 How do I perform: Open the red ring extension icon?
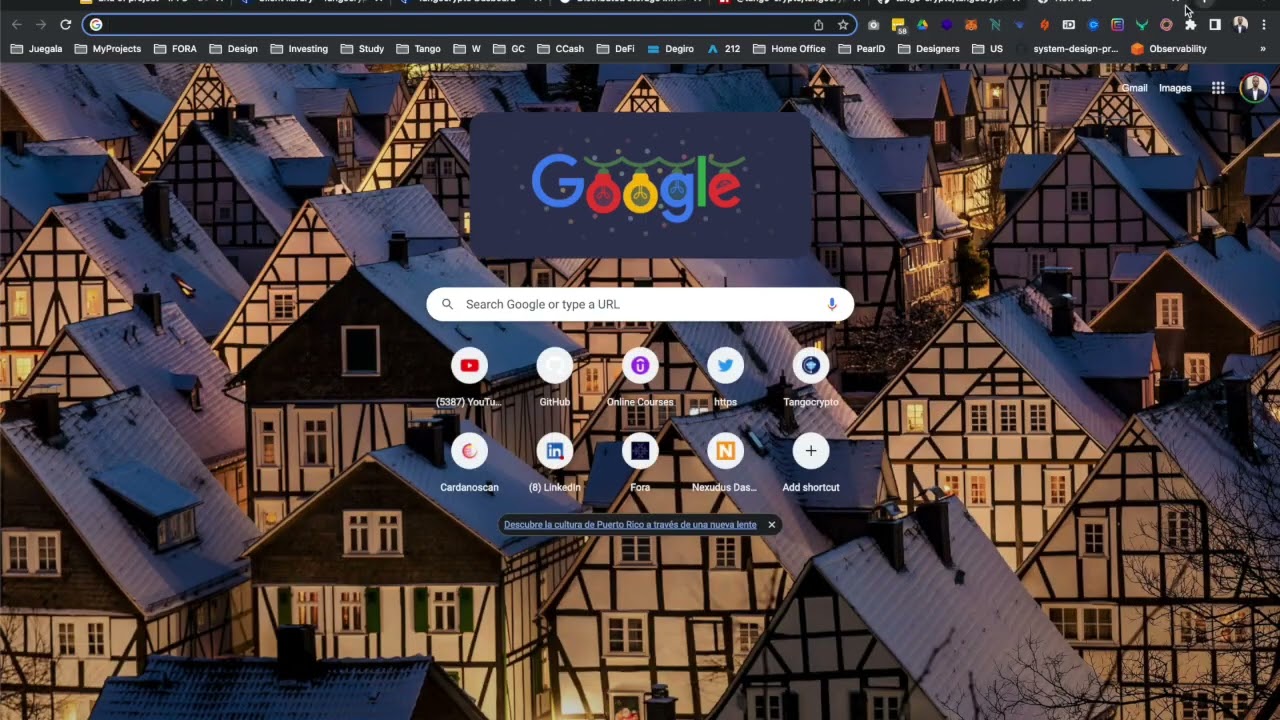pos(1166,24)
